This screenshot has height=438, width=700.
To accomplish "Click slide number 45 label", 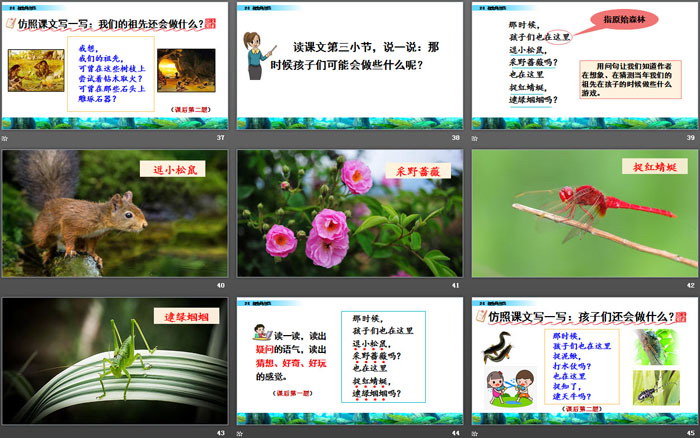I will coord(691,433).
